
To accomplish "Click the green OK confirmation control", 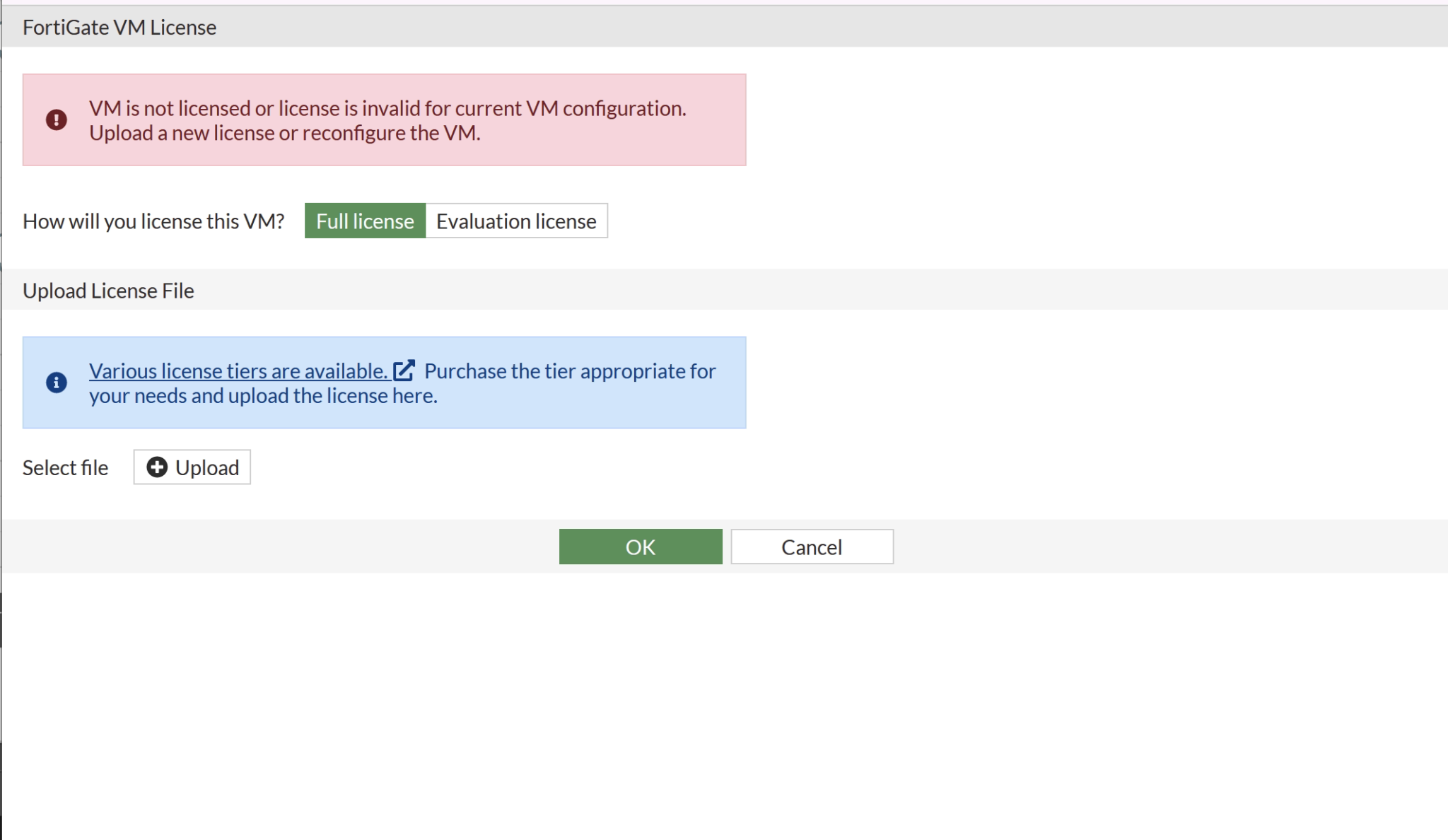I will [640, 546].
